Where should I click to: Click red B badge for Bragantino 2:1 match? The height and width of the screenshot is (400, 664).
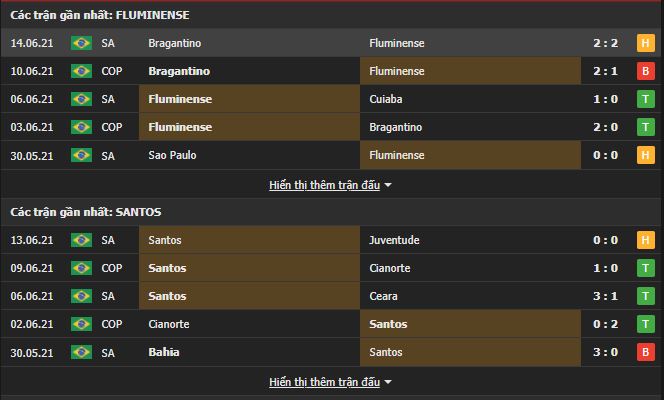[x=647, y=71]
